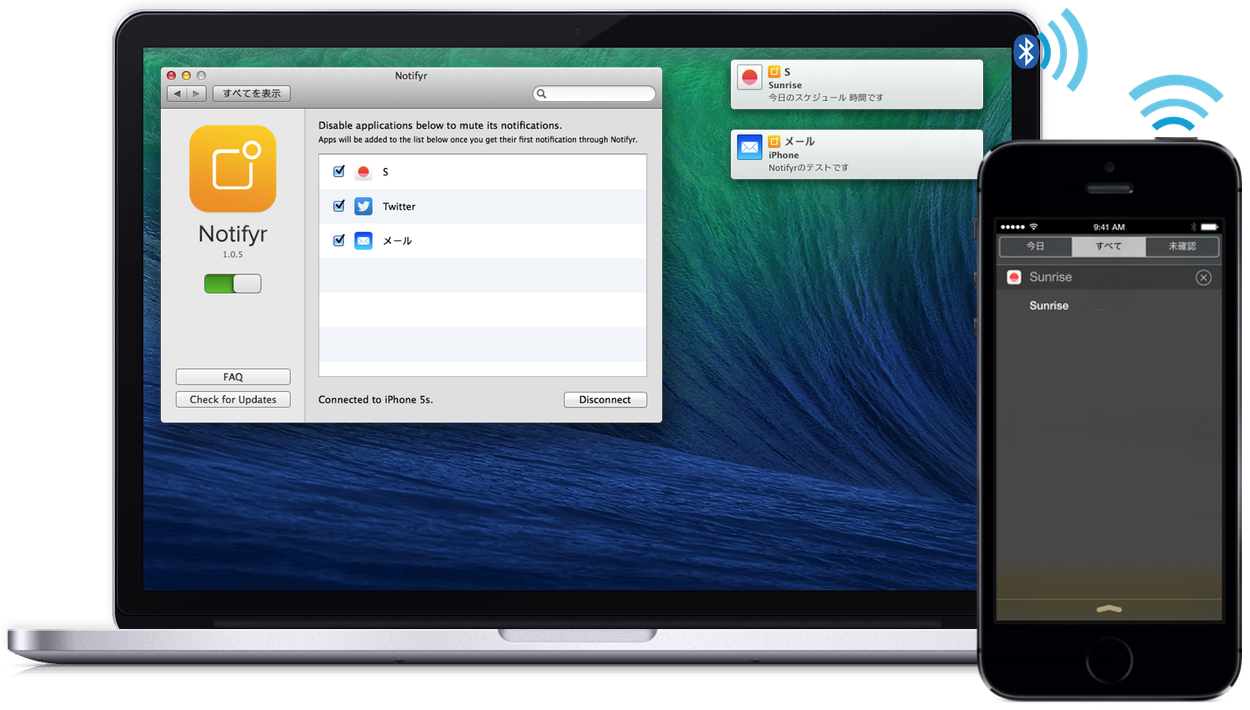Select the 未確認 tab on iPhone
1250x710 pixels.
click(x=1183, y=246)
